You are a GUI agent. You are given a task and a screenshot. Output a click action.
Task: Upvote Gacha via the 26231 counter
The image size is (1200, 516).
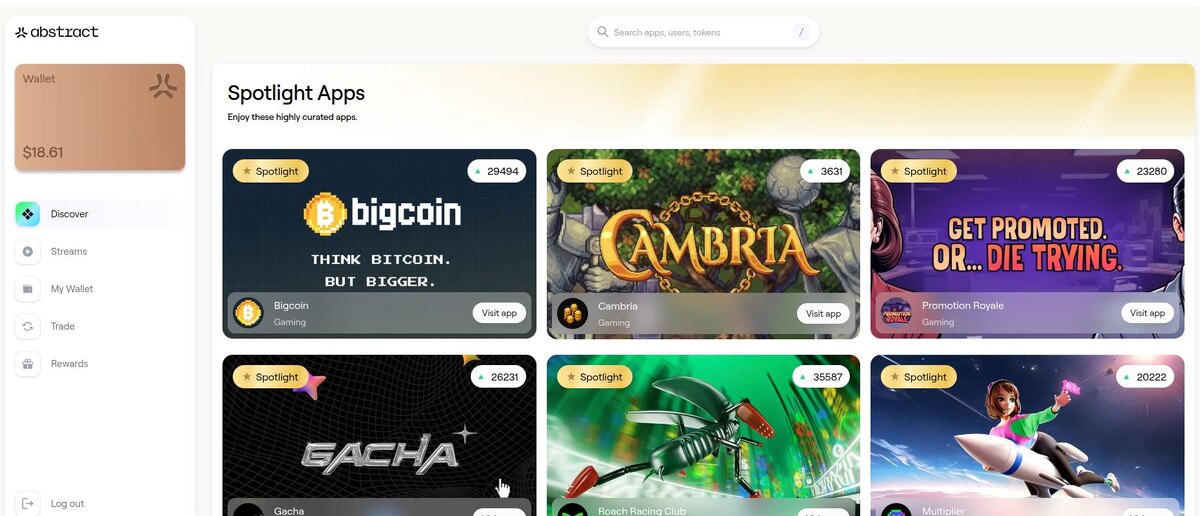[497, 377]
